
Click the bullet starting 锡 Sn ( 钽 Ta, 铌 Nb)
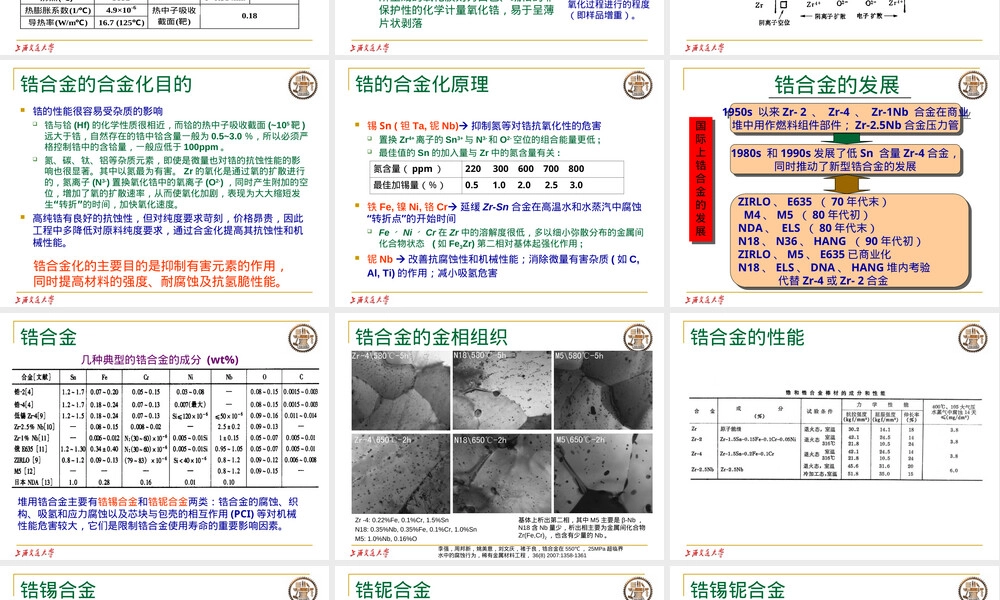pyautogui.click(x=483, y=126)
